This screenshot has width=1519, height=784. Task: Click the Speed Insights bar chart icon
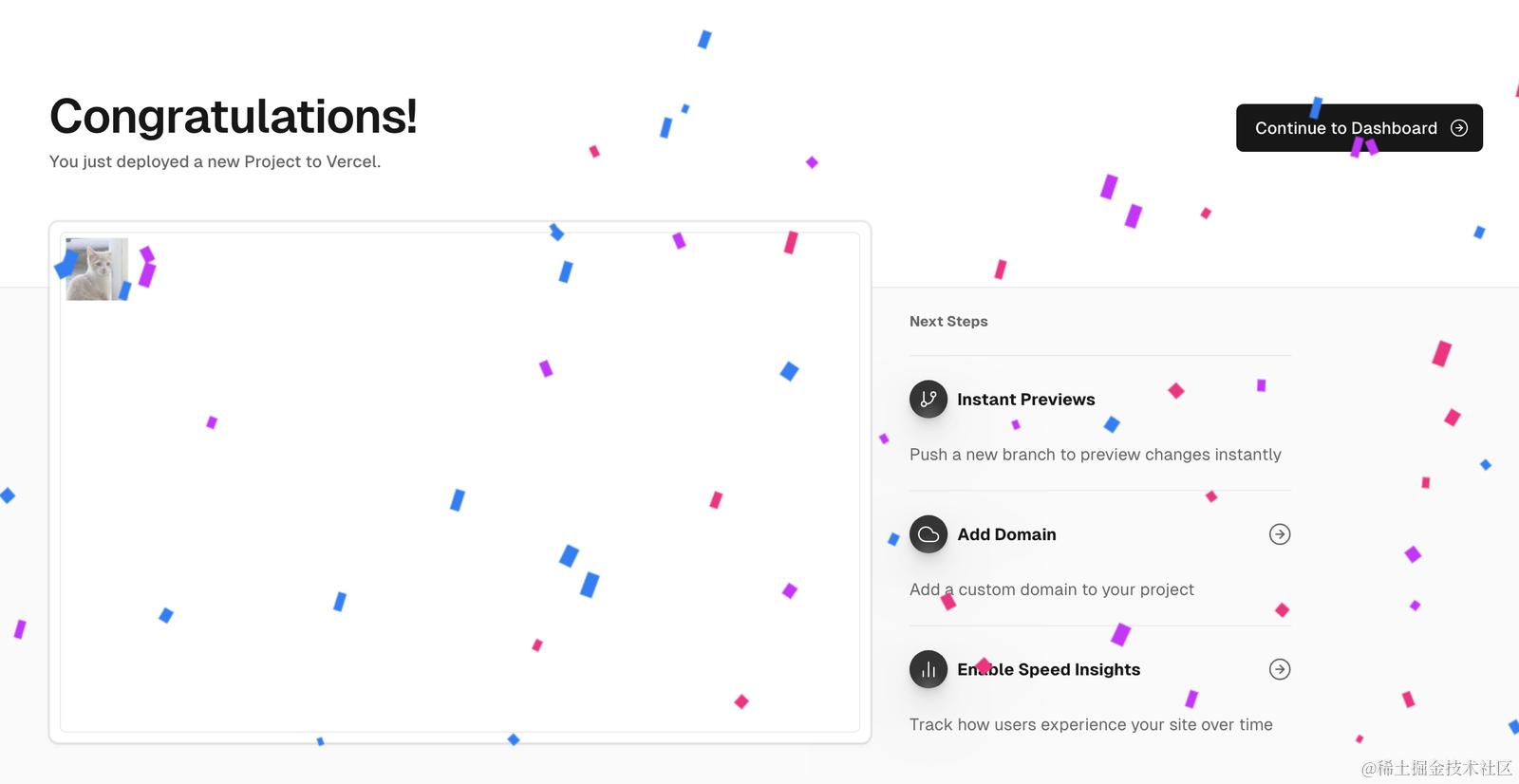click(x=928, y=669)
